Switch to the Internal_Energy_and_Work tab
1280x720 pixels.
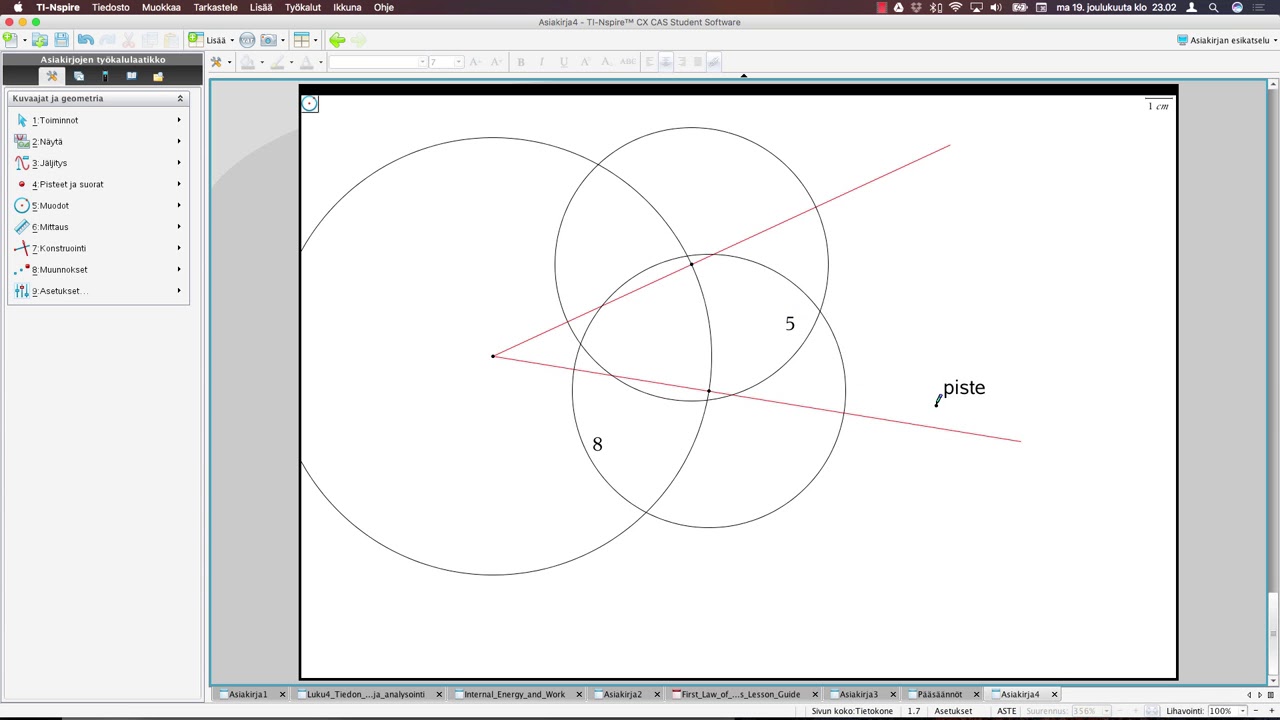tap(514, 694)
